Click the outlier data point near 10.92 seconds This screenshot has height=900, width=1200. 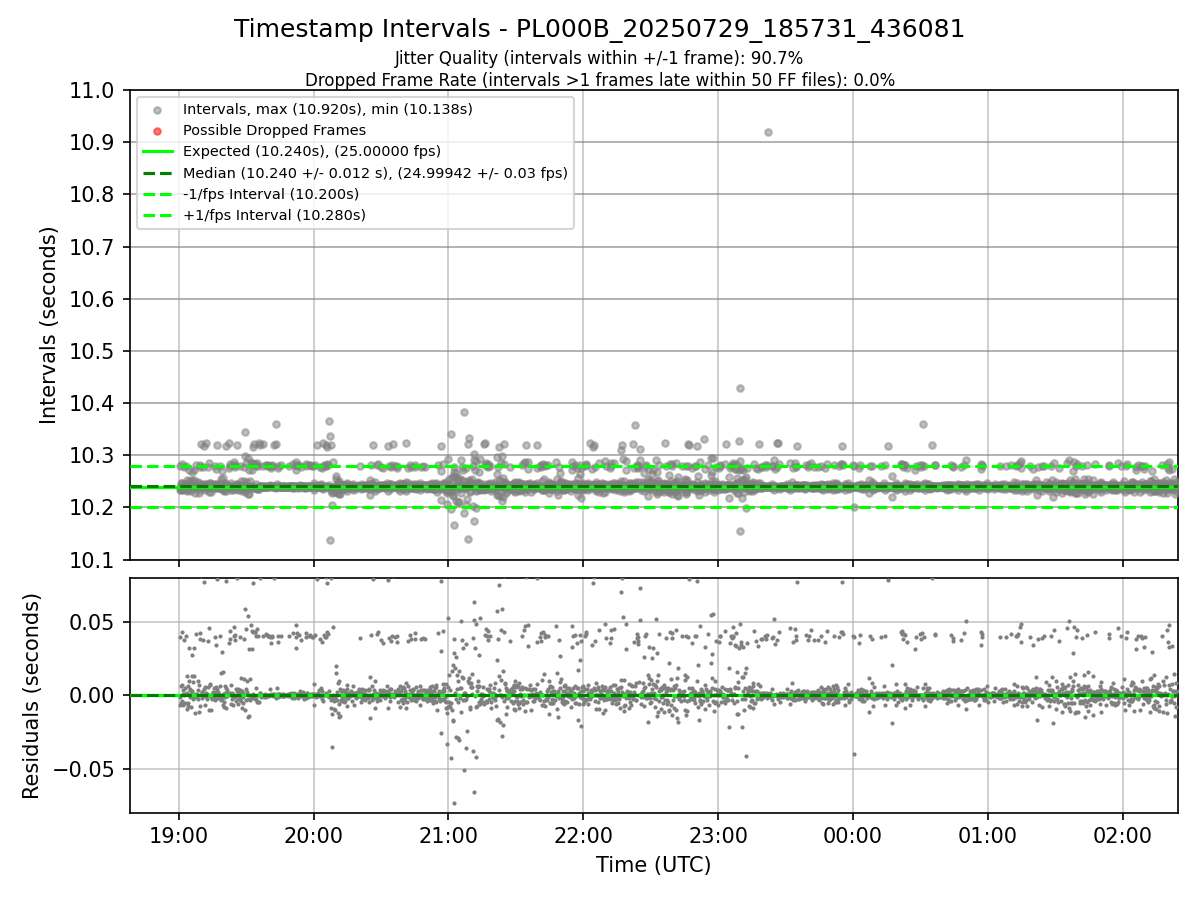pos(768,132)
